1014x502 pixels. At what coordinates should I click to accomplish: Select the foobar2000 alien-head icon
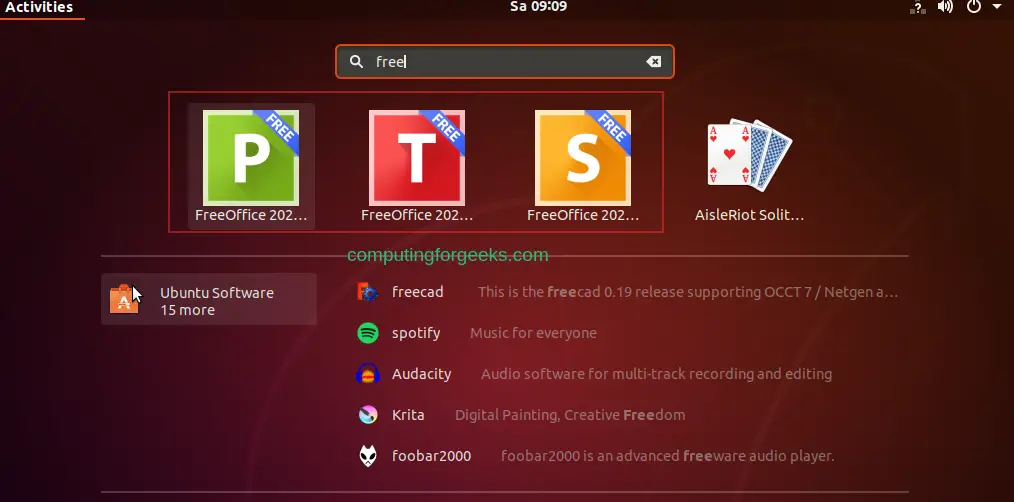tap(368, 456)
